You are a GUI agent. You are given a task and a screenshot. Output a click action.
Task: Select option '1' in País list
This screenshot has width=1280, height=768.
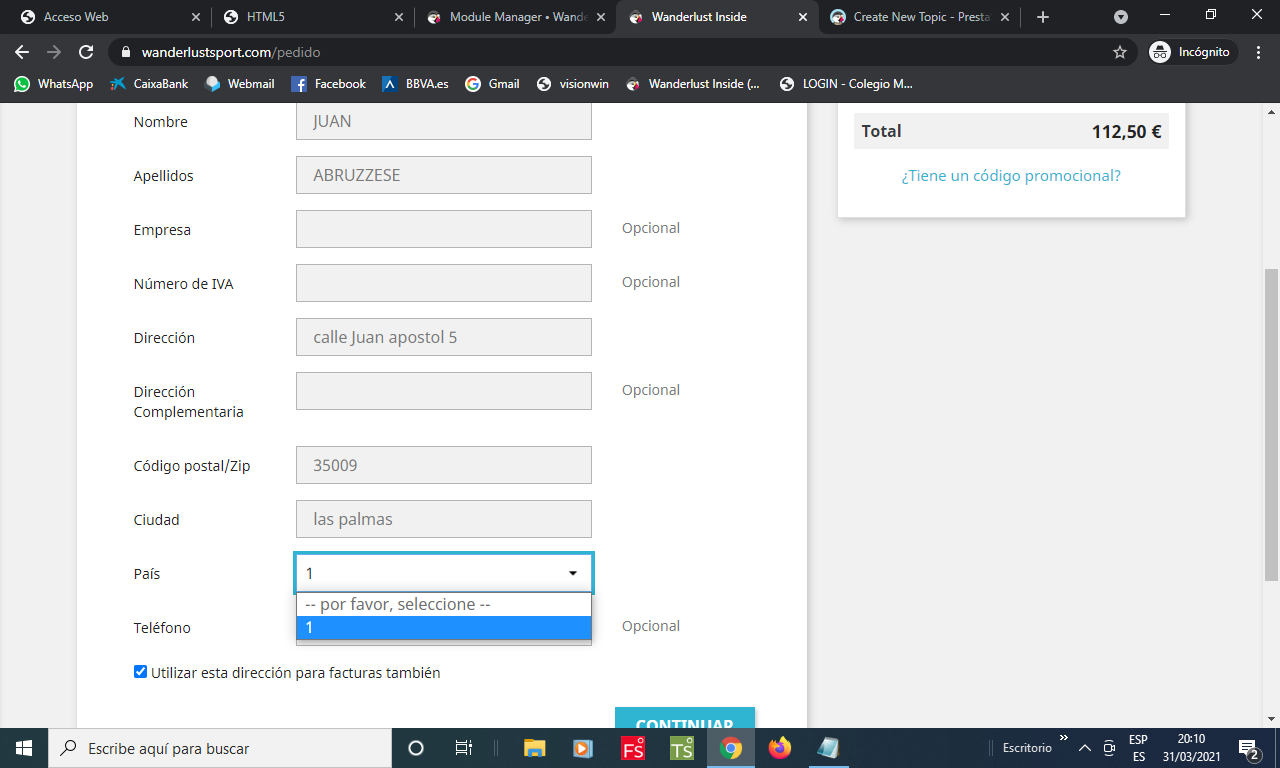[x=444, y=628]
